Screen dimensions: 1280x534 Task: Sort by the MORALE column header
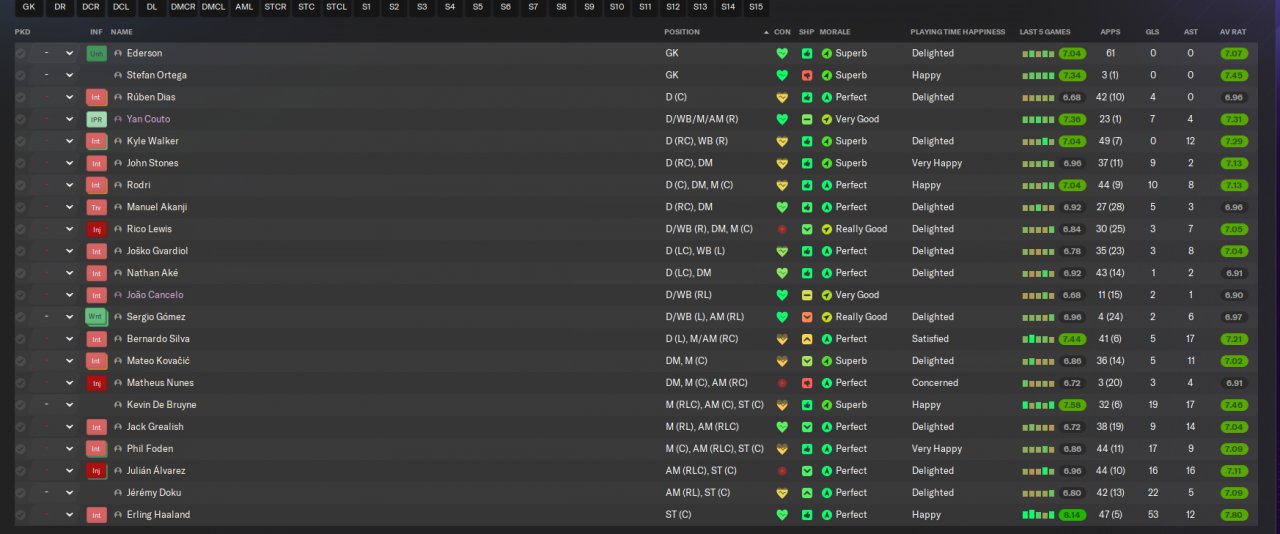coord(835,32)
